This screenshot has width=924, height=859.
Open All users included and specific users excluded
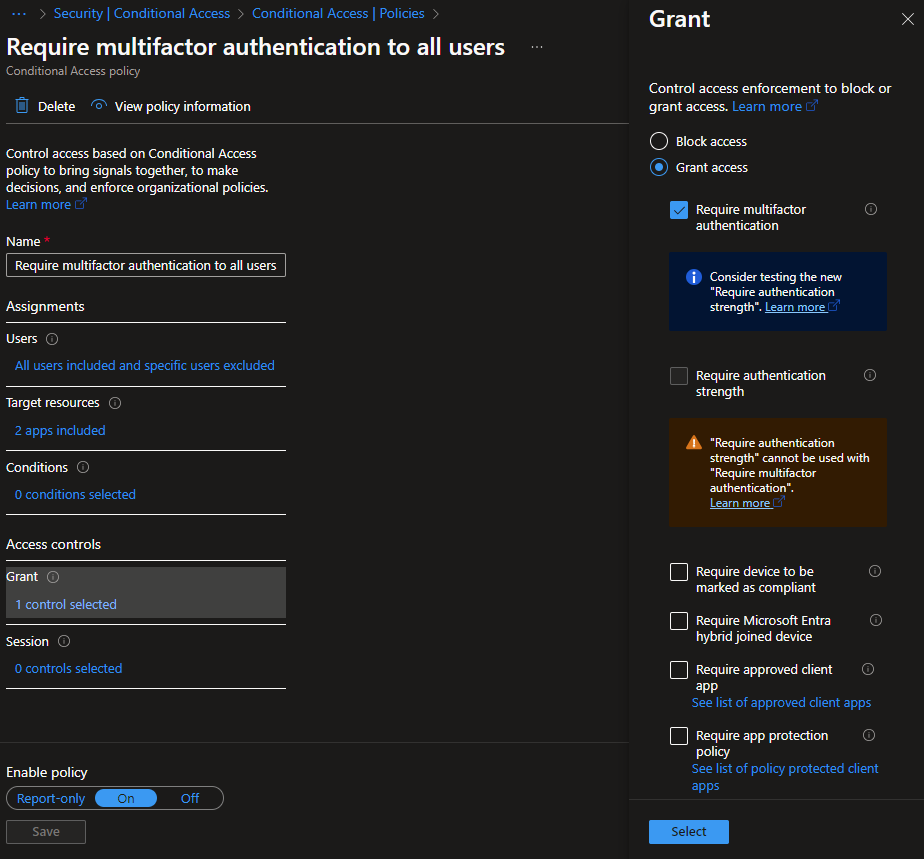click(x=145, y=365)
